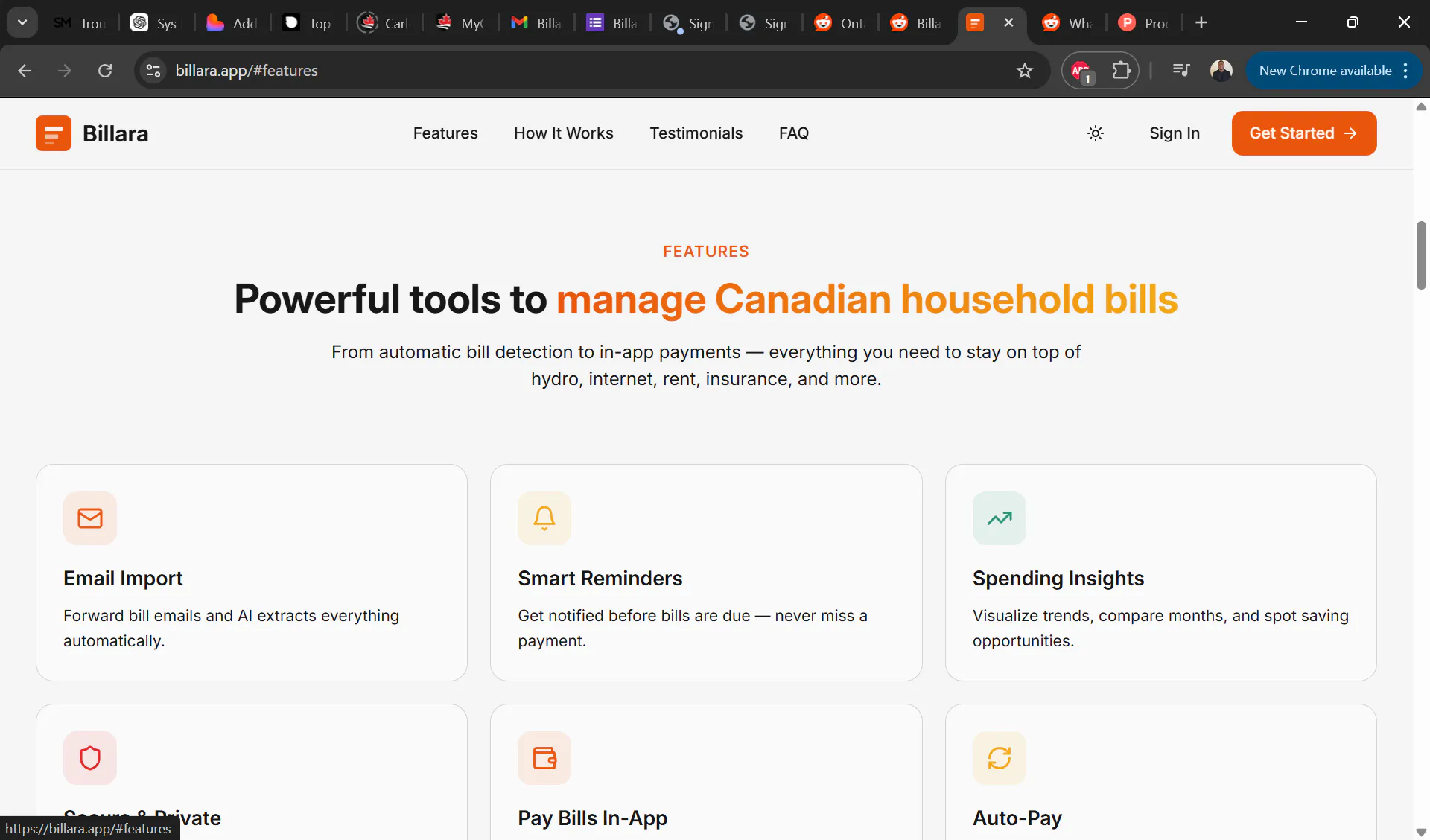
Task: Click the browser forward arrow
Action: [x=65, y=71]
